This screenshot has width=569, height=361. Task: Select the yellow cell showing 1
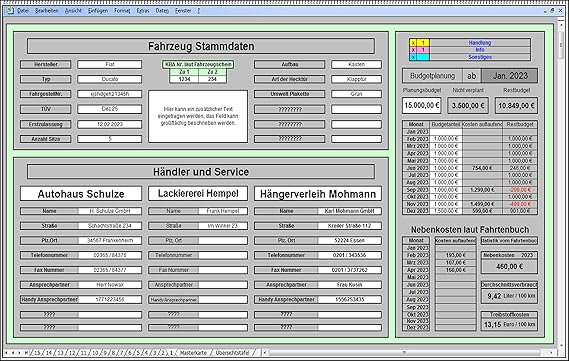click(x=423, y=43)
